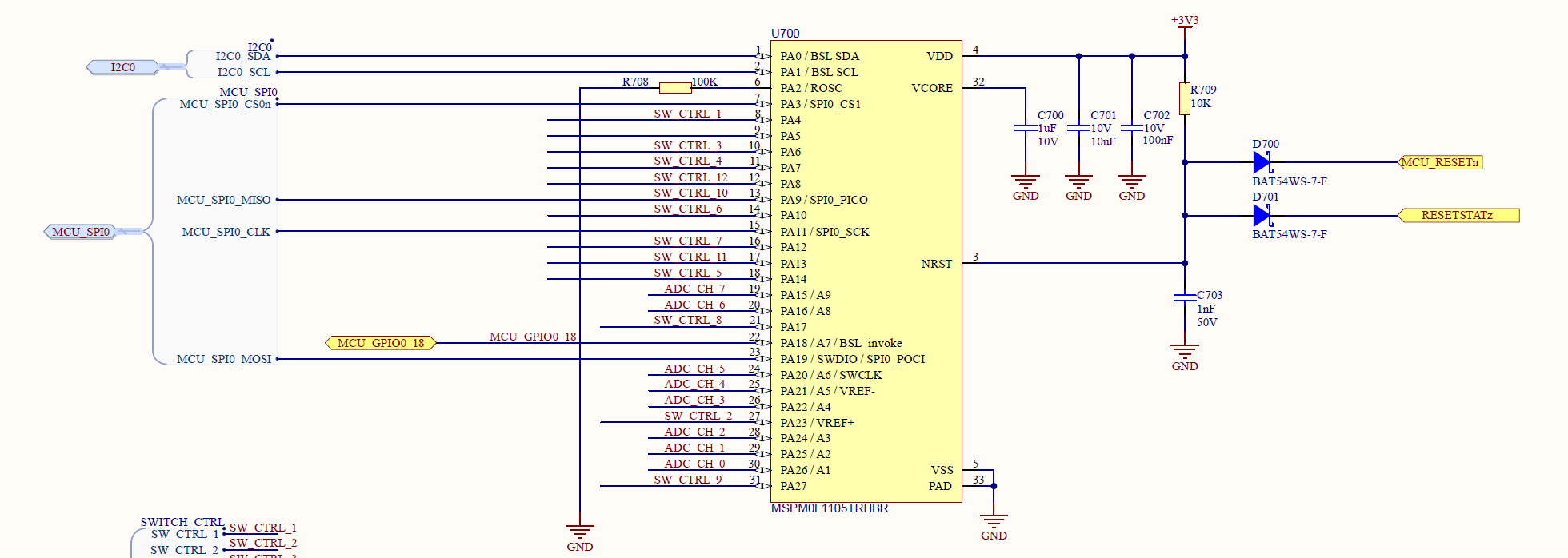Image resolution: width=1568 pixels, height=558 pixels.
Task: Select the MCU_SPI0 harness port
Action: point(81,232)
